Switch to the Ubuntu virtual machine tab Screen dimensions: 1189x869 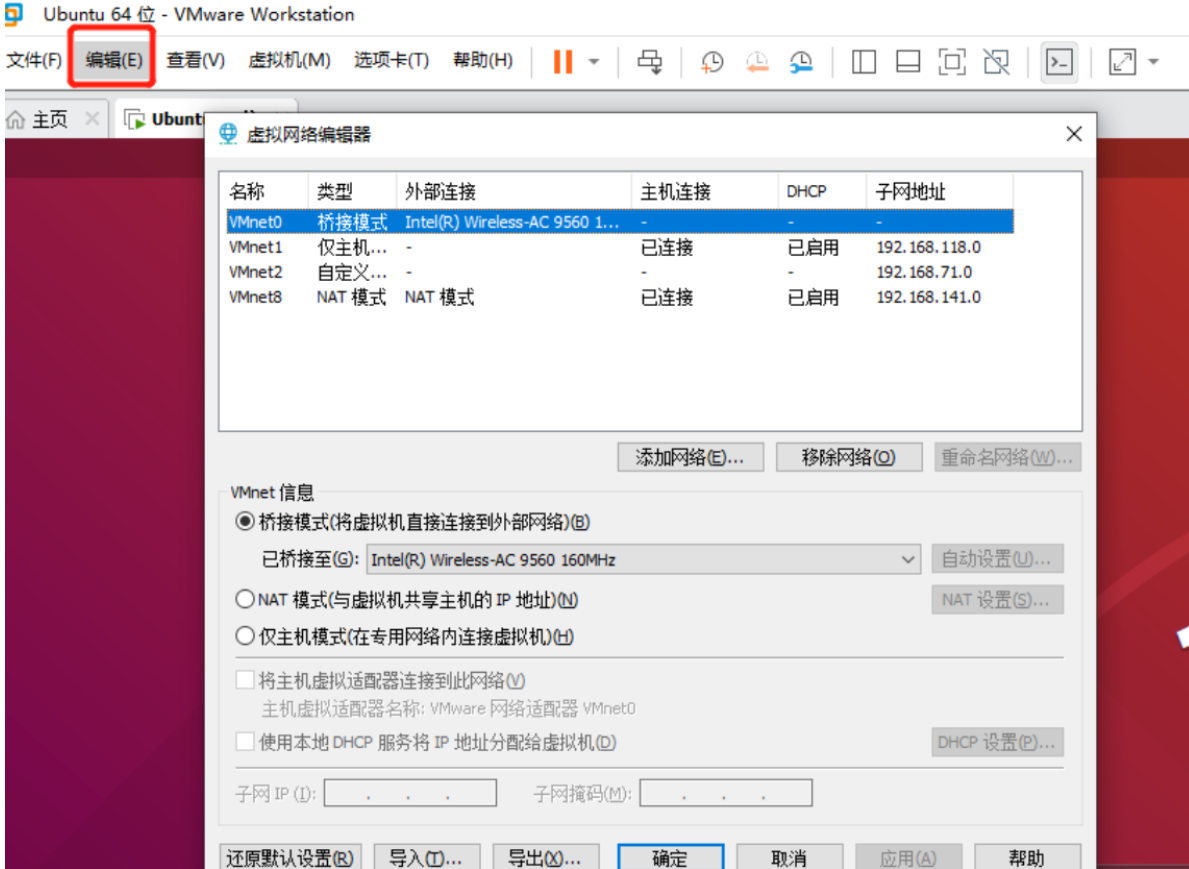(x=168, y=119)
